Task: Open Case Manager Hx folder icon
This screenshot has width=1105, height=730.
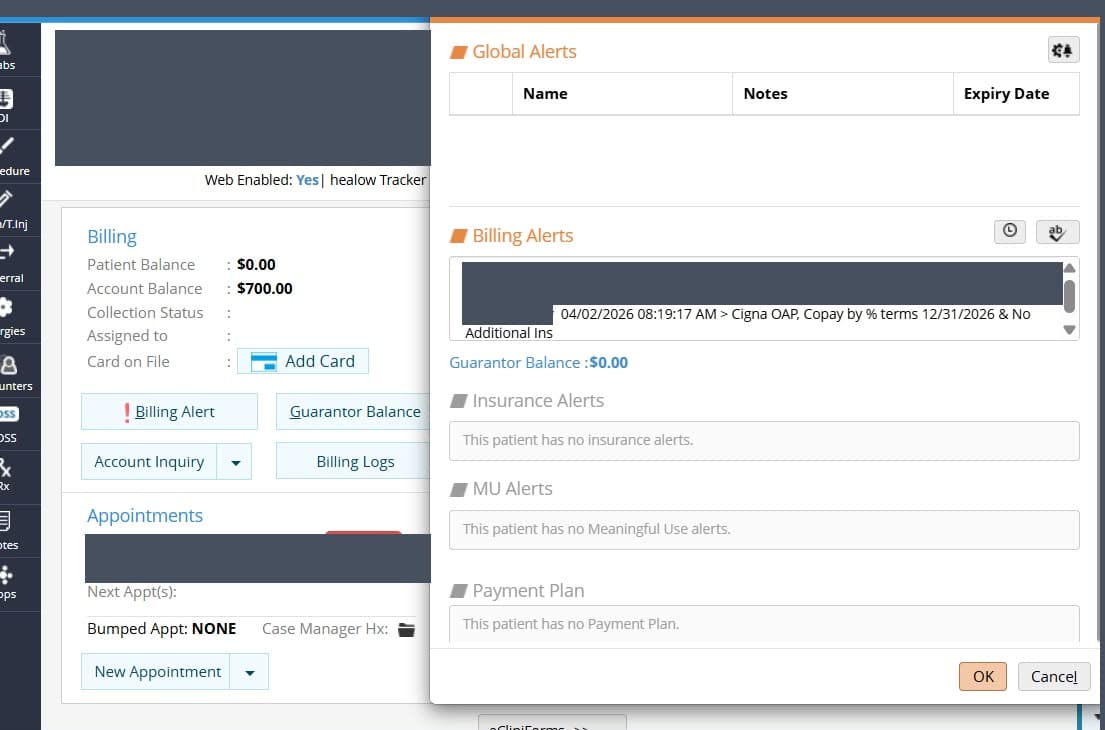Action: click(x=407, y=629)
